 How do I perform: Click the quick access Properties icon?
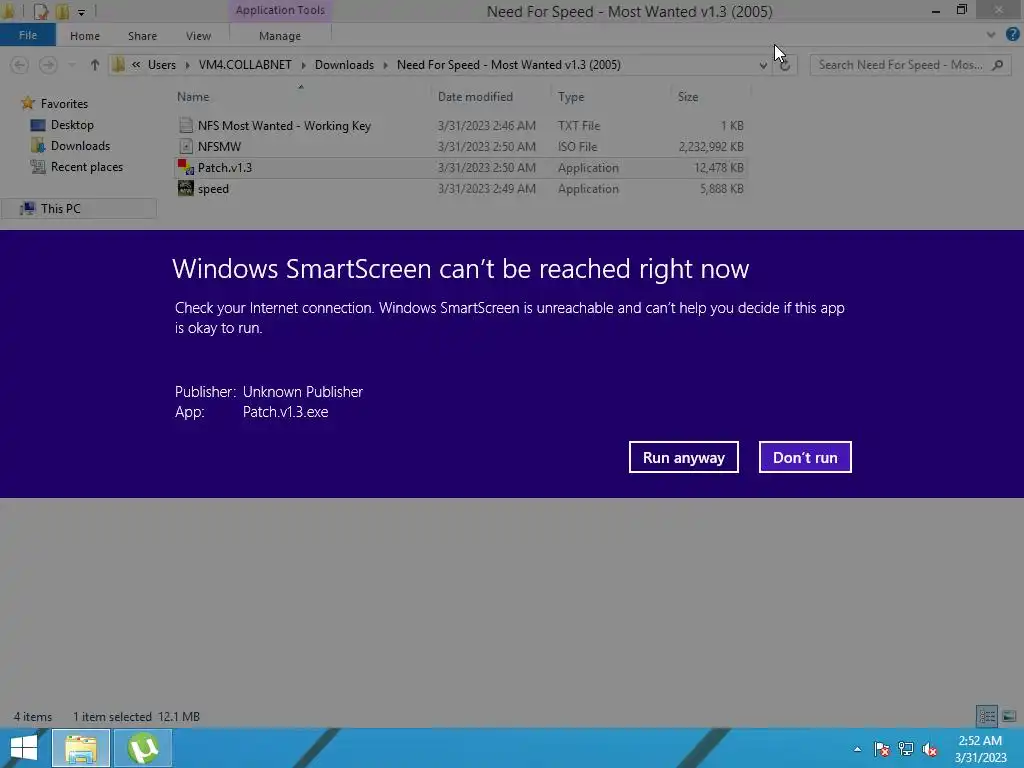tap(40, 11)
